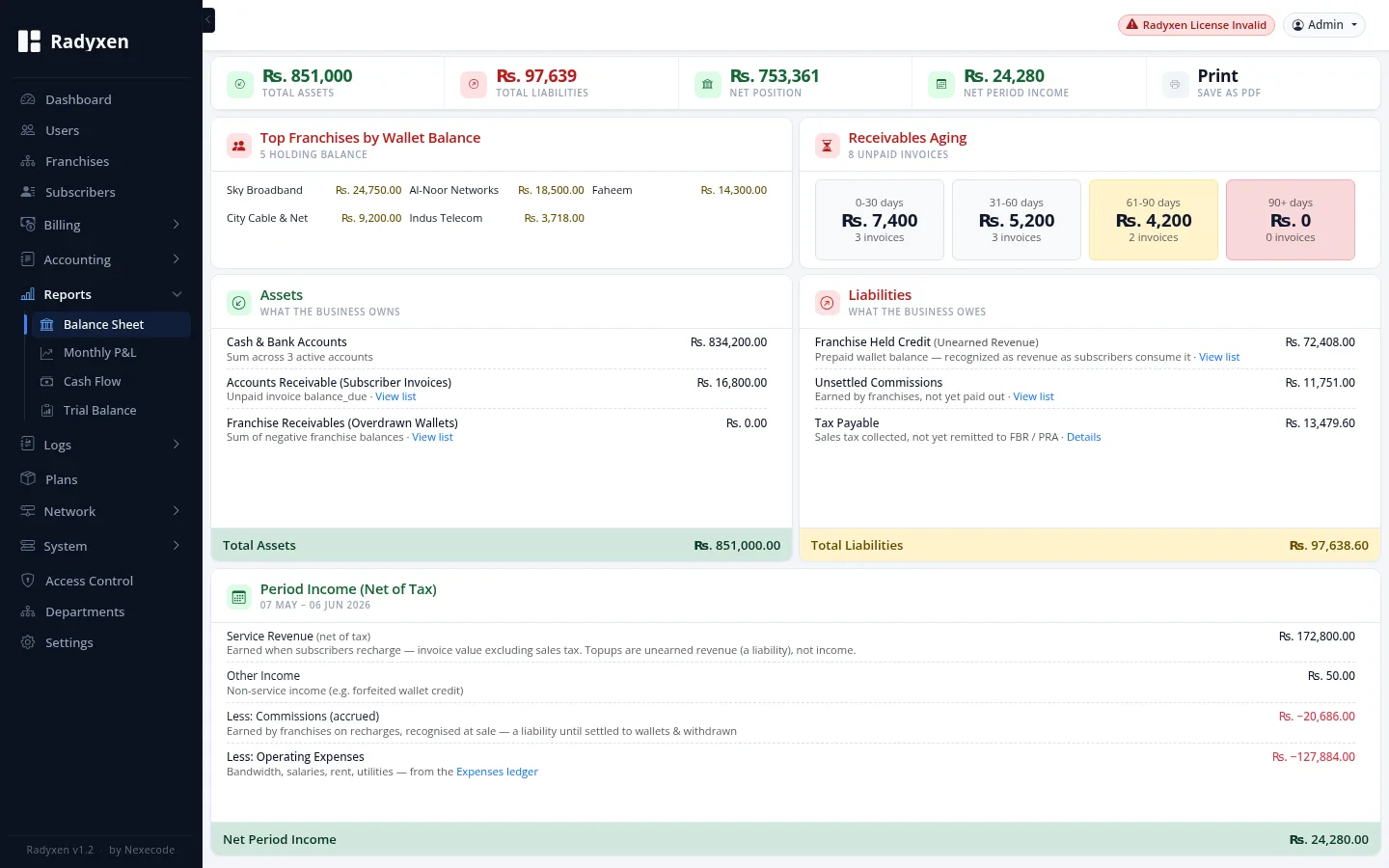The width and height of the screenshot is (1389, 868).
Task: Collapse the Reports submenu chevron
Action: [x=177, y=294]
